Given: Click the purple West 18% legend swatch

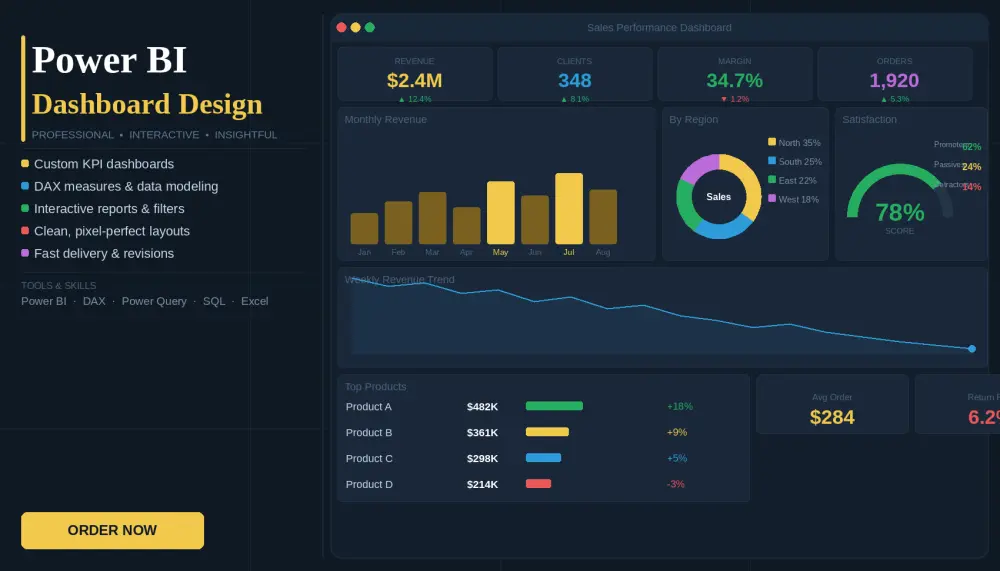Looking at the screenshot, I should [x=772, y=198].
